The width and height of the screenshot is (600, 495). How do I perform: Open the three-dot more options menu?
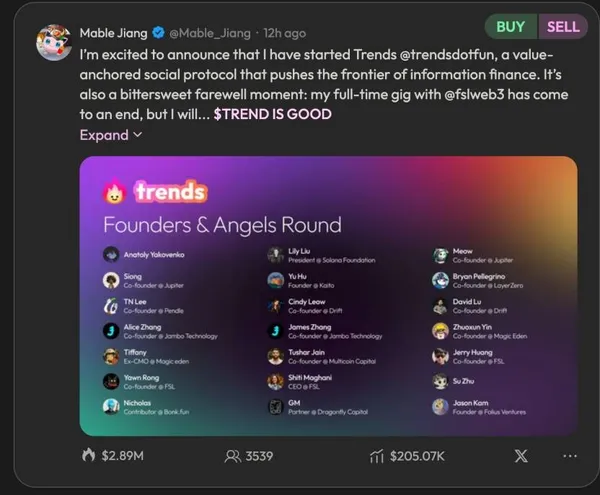[570, 456]
